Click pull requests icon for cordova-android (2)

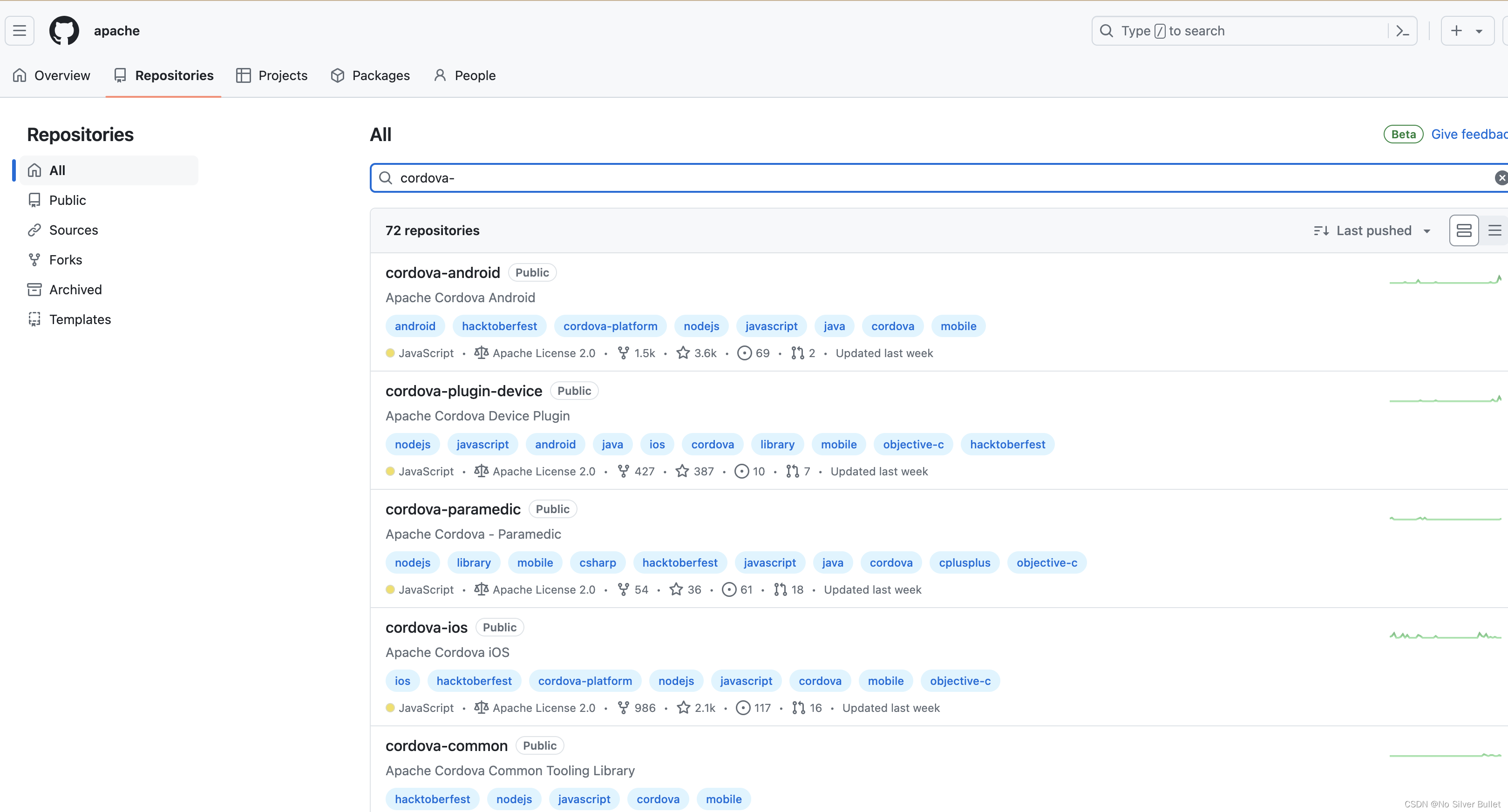797,353
